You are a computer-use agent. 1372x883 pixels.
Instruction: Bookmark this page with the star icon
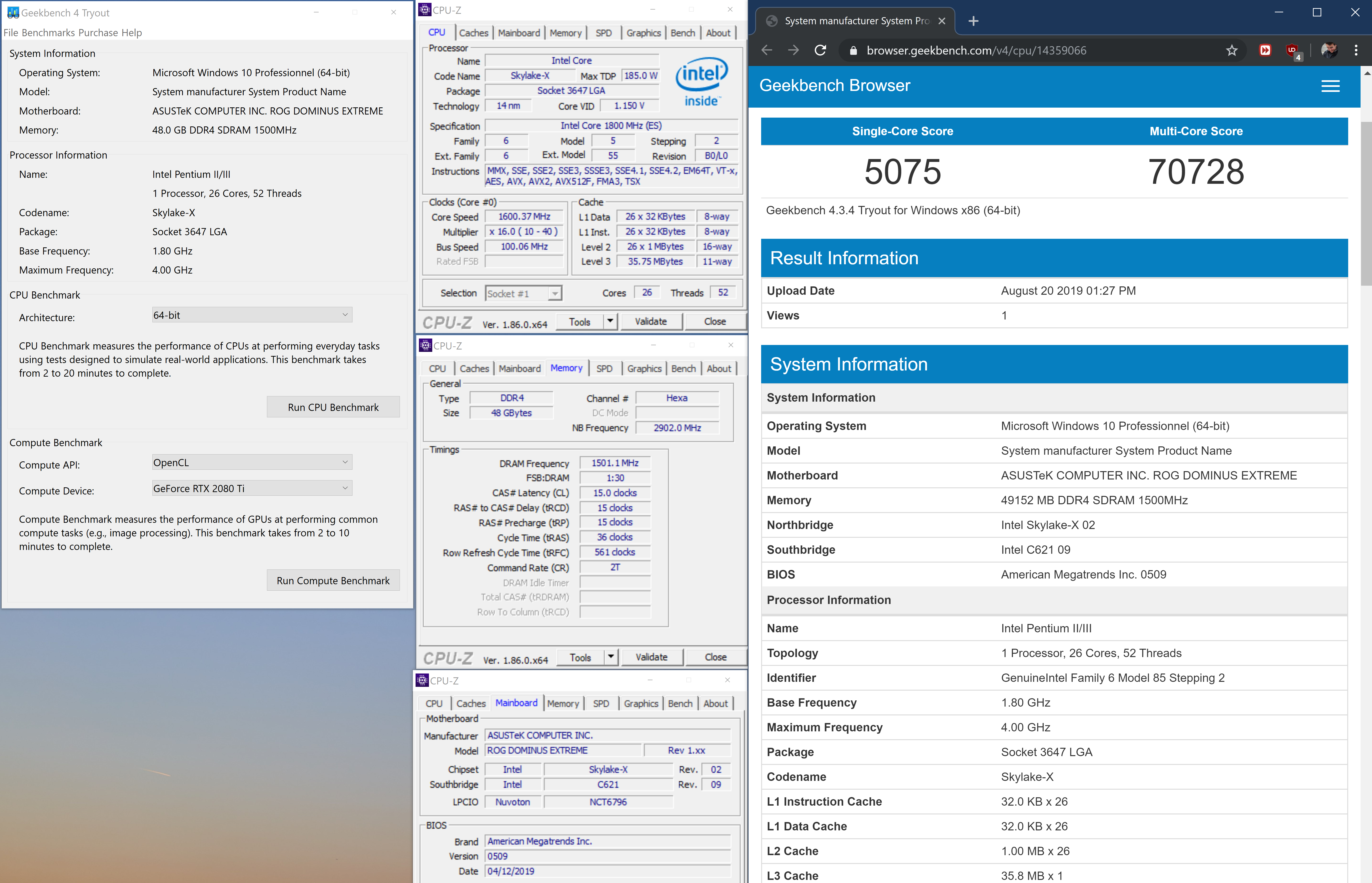(1231, 50)
